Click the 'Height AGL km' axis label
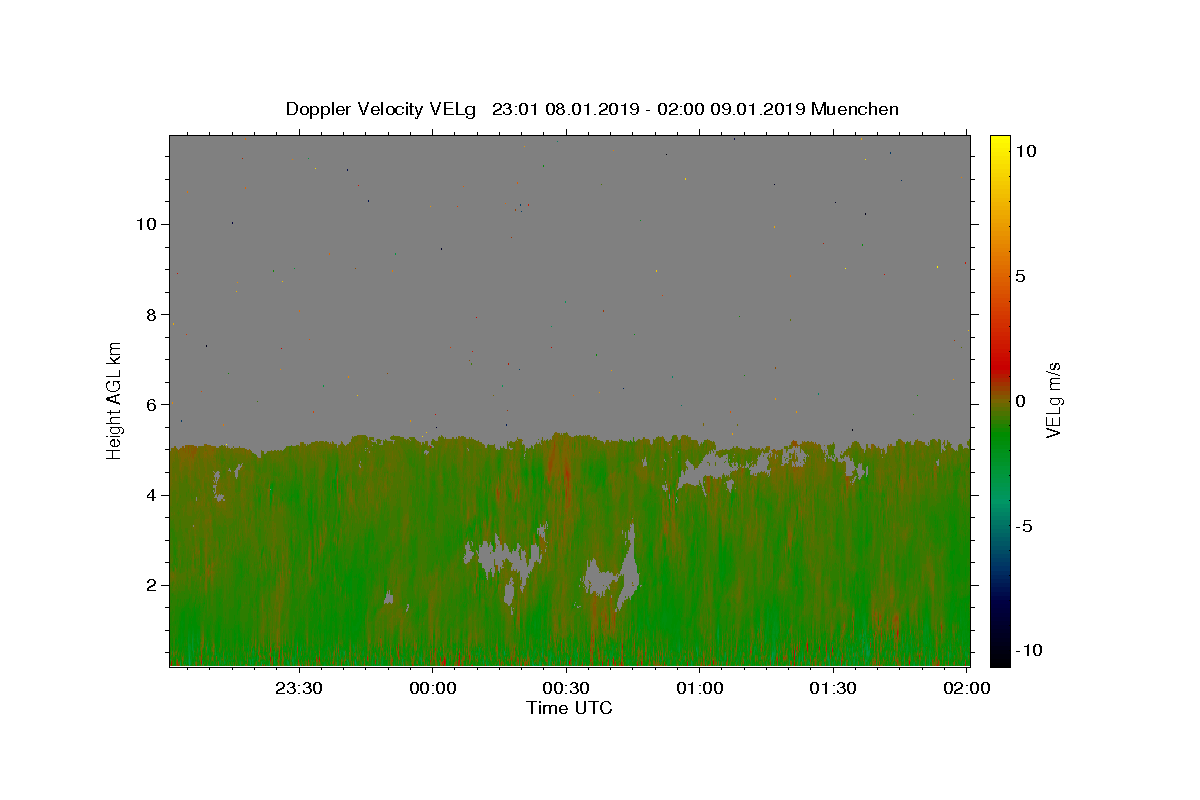 114,400
